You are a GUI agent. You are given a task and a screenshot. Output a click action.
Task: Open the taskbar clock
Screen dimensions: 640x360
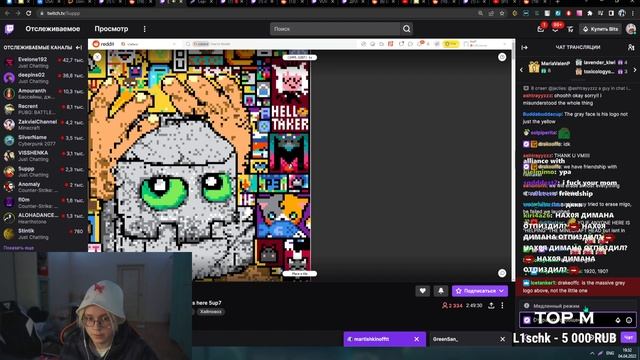pyautogui.click(x=628, y=353)
